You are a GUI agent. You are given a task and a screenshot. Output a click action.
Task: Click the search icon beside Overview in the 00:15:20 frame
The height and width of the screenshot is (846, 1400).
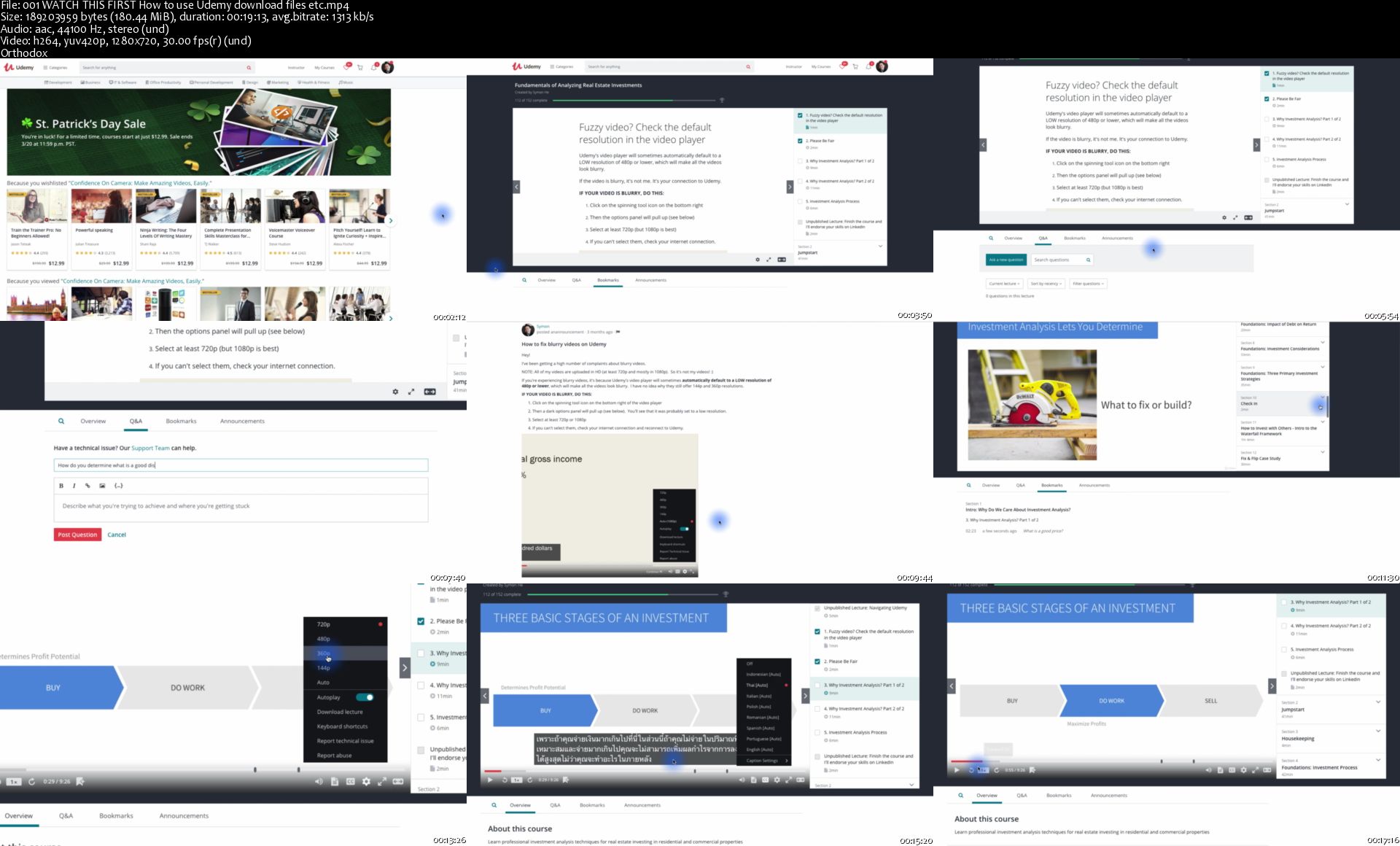click(x=494, y=805)
